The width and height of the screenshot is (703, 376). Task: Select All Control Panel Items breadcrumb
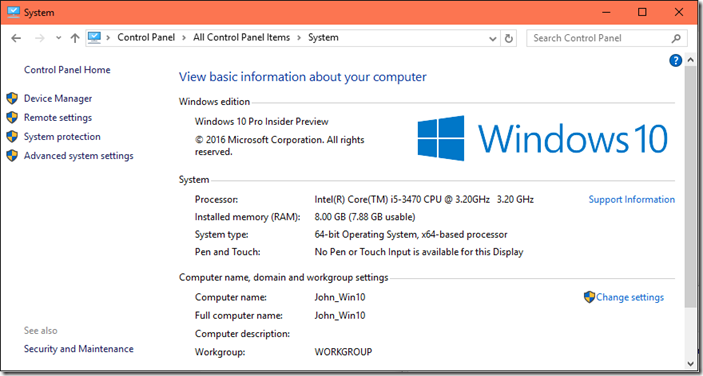point(242,38)
